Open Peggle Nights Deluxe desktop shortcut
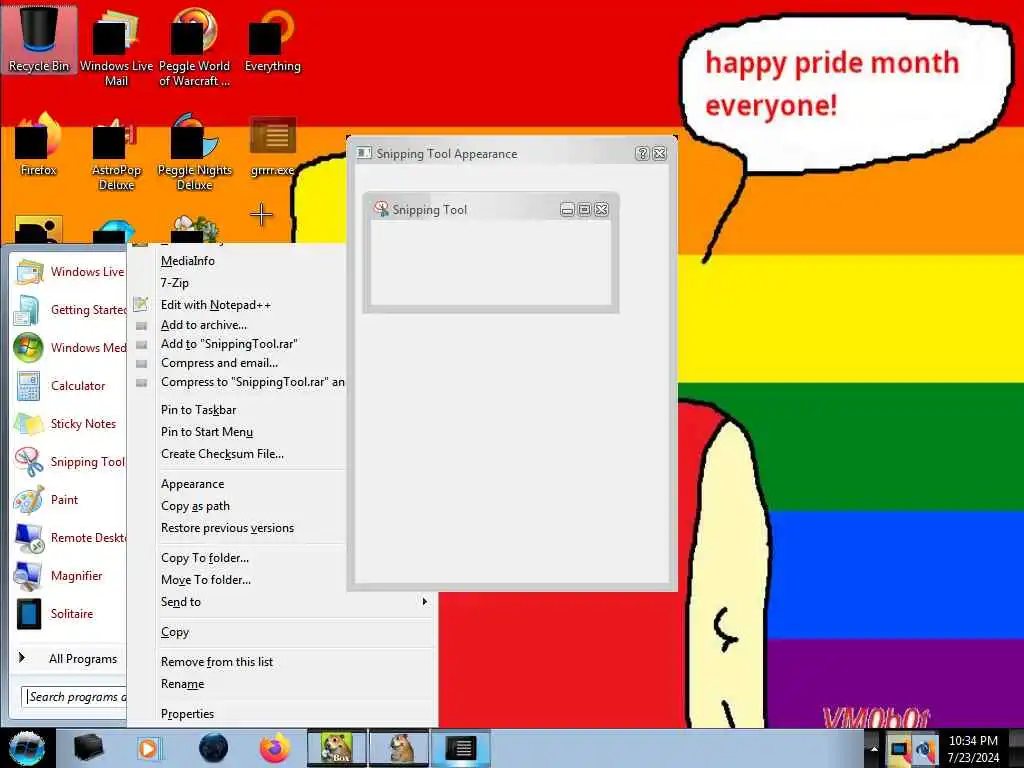 tap(194, 152)
